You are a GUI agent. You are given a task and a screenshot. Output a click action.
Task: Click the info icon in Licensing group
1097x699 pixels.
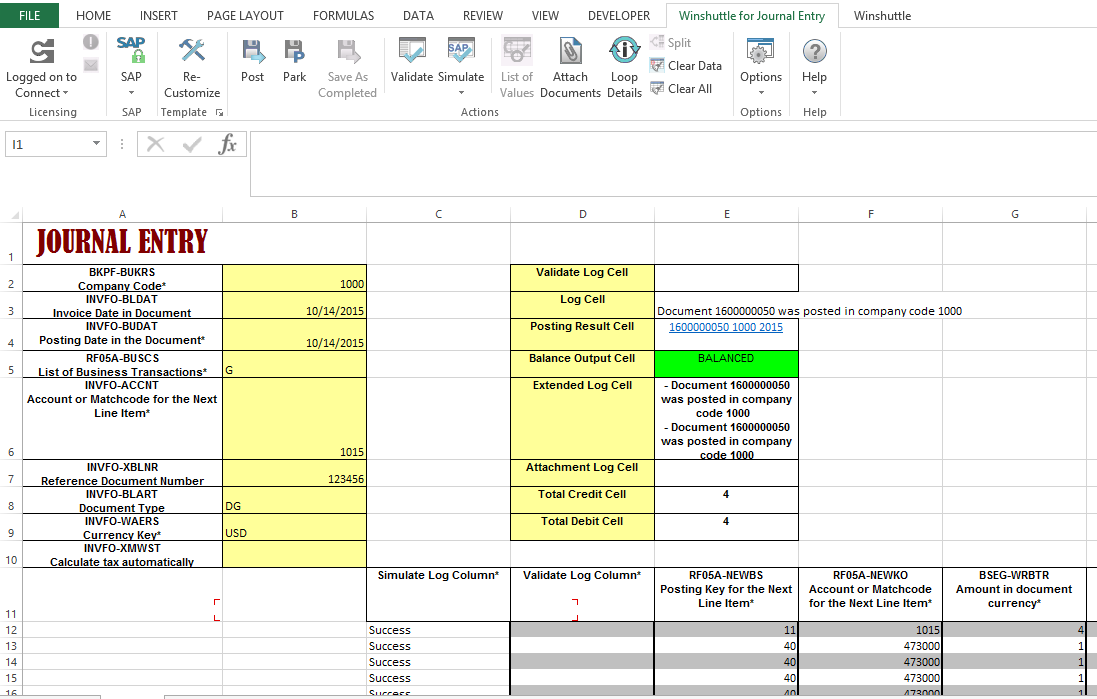(91, 42)
